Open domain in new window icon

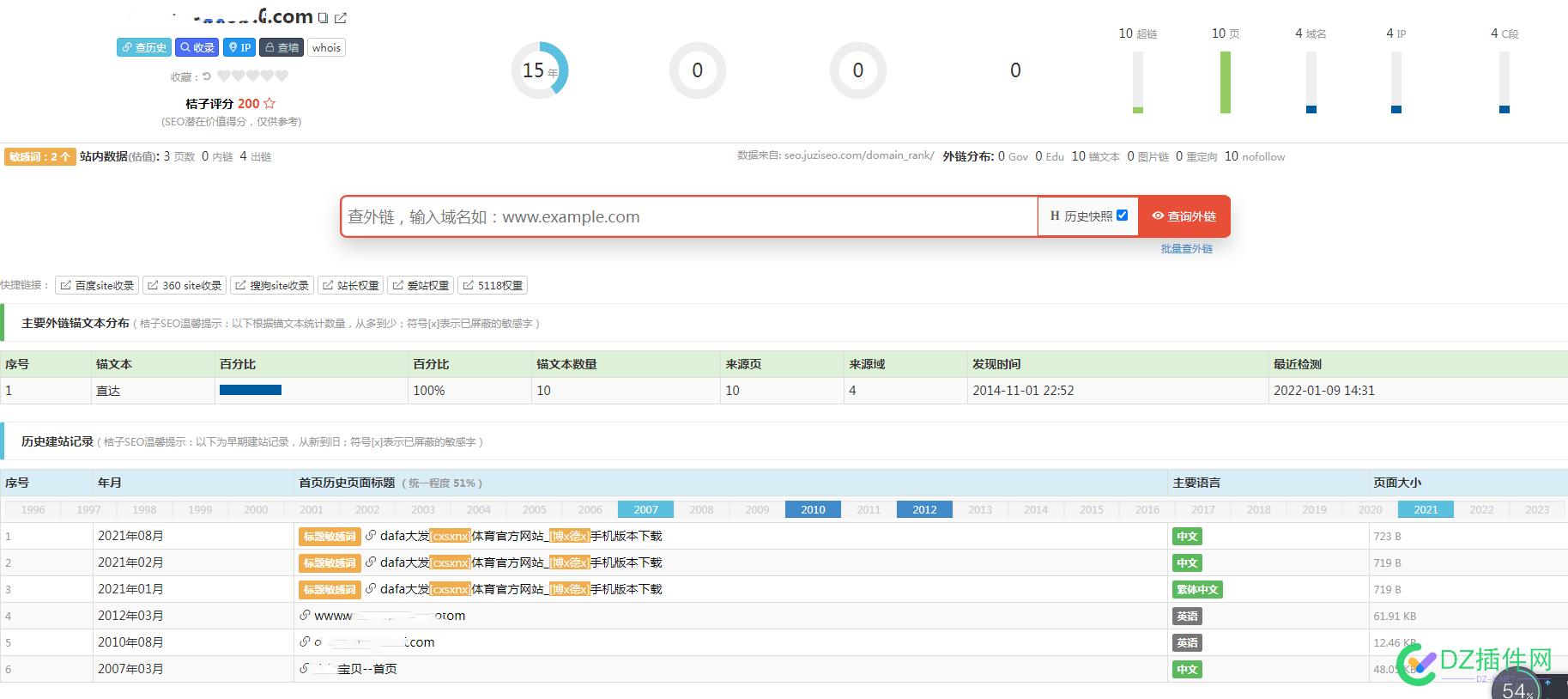pyautogui.click(x=341, y=18)
